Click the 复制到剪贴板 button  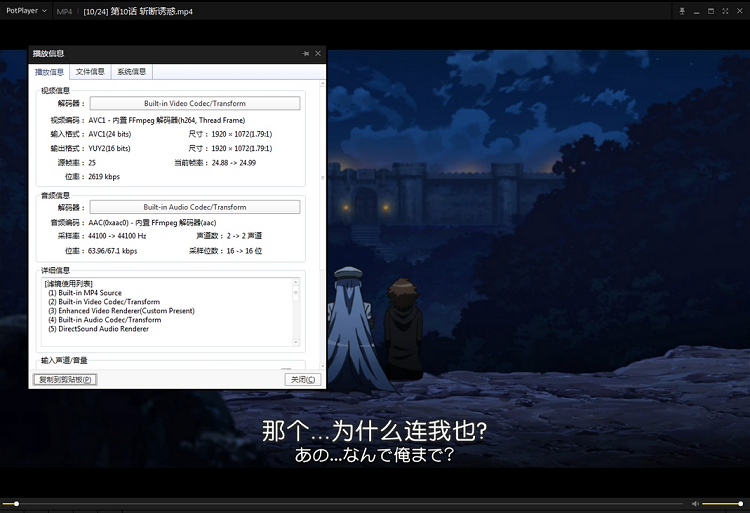65,380
